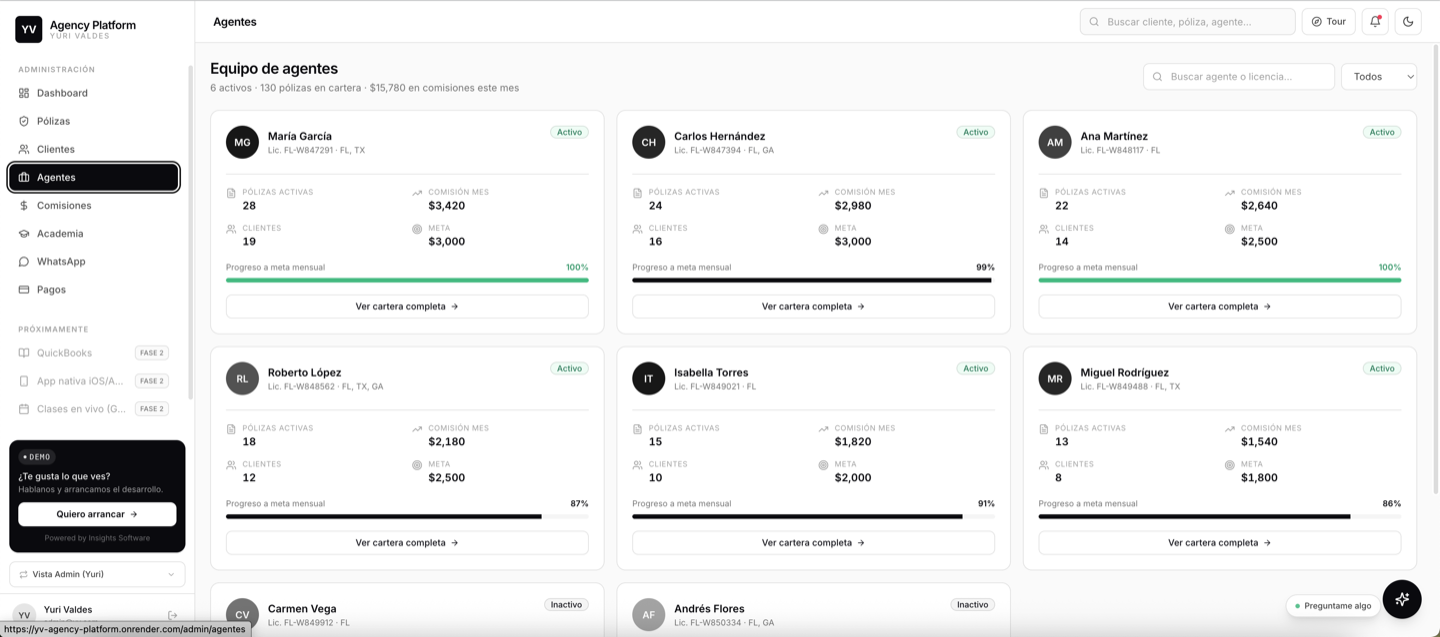
Task: Expand the Vista Admin (Yuri) view switcher
Action: (97, 574)
